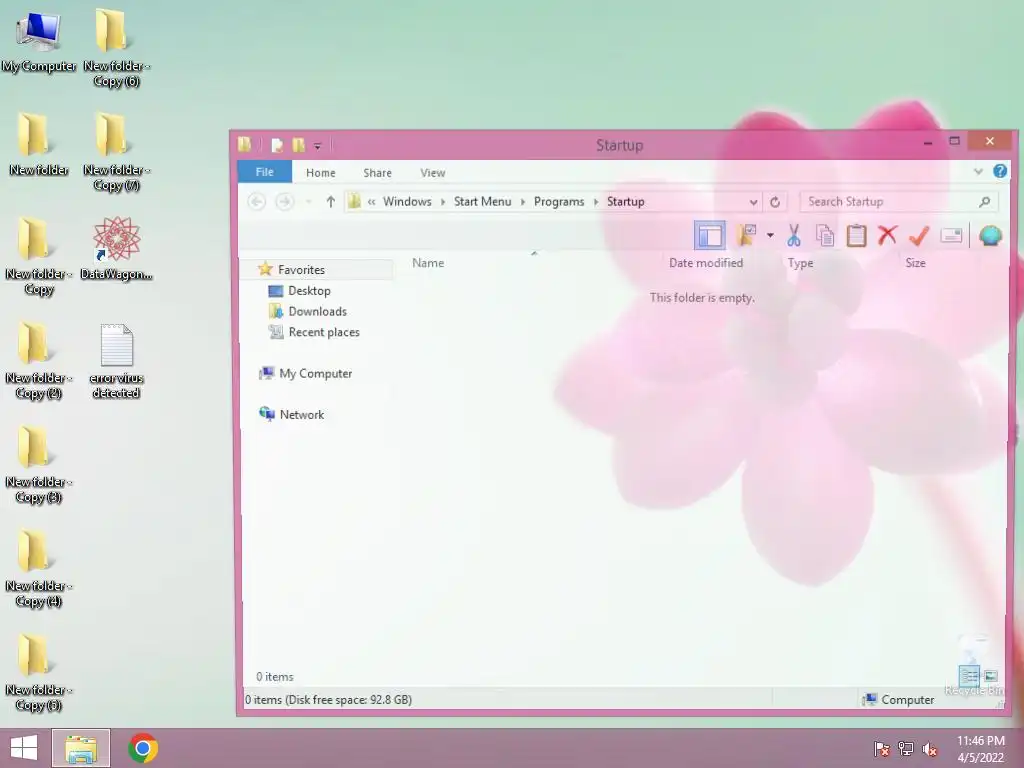The height and width of the screenshot is (768, 1024).
Task: Open the address bar history dropdown
Action: coord(753,202)
